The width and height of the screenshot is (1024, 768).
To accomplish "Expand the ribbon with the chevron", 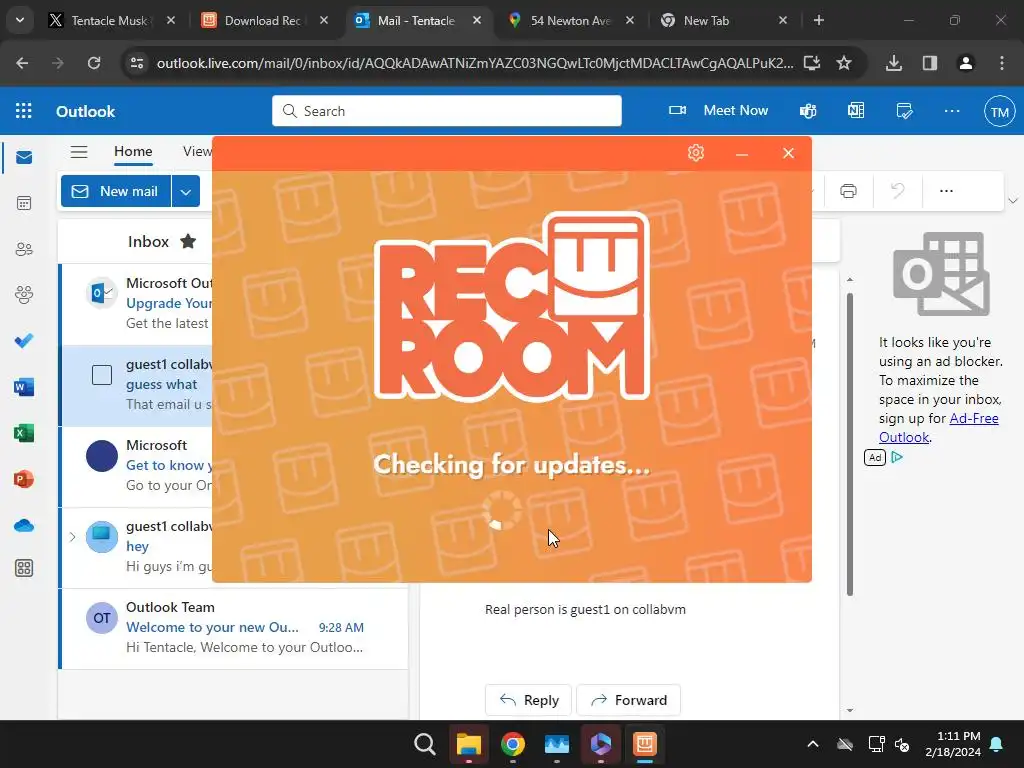I will (x=1012, y=200).
